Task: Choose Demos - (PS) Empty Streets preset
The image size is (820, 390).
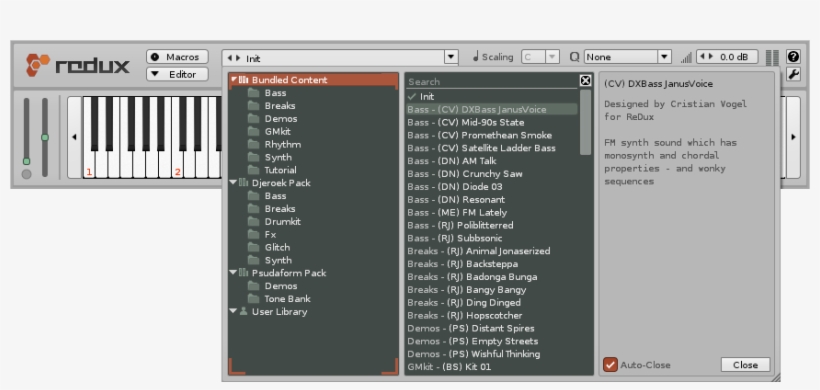Action: point(492,341)
